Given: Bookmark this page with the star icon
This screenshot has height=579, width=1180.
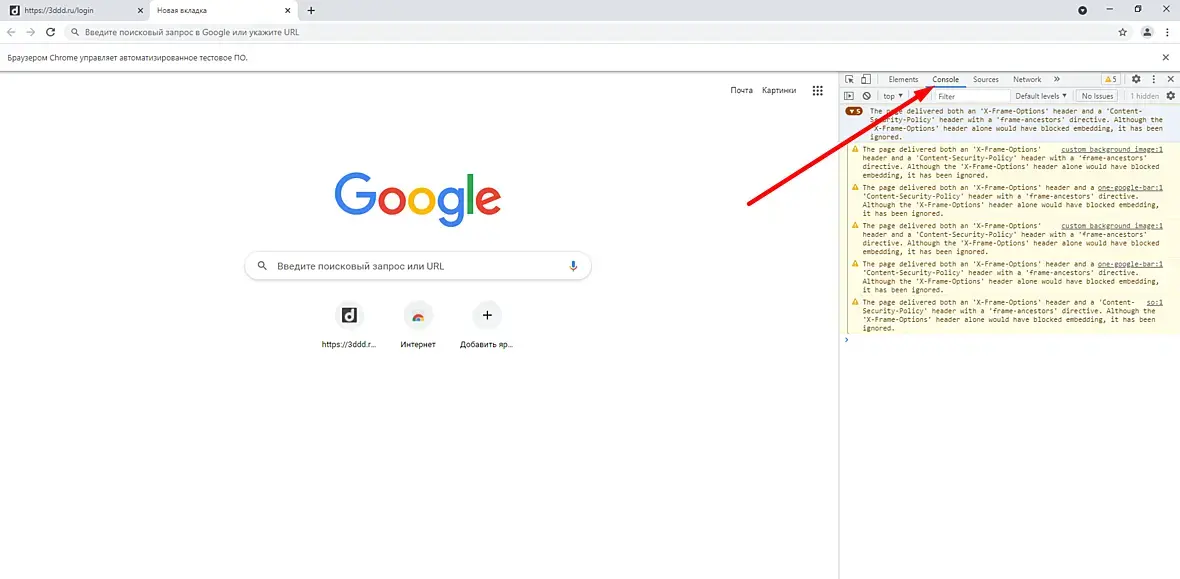Looking at the screenshot, I should coord(1123,32).
